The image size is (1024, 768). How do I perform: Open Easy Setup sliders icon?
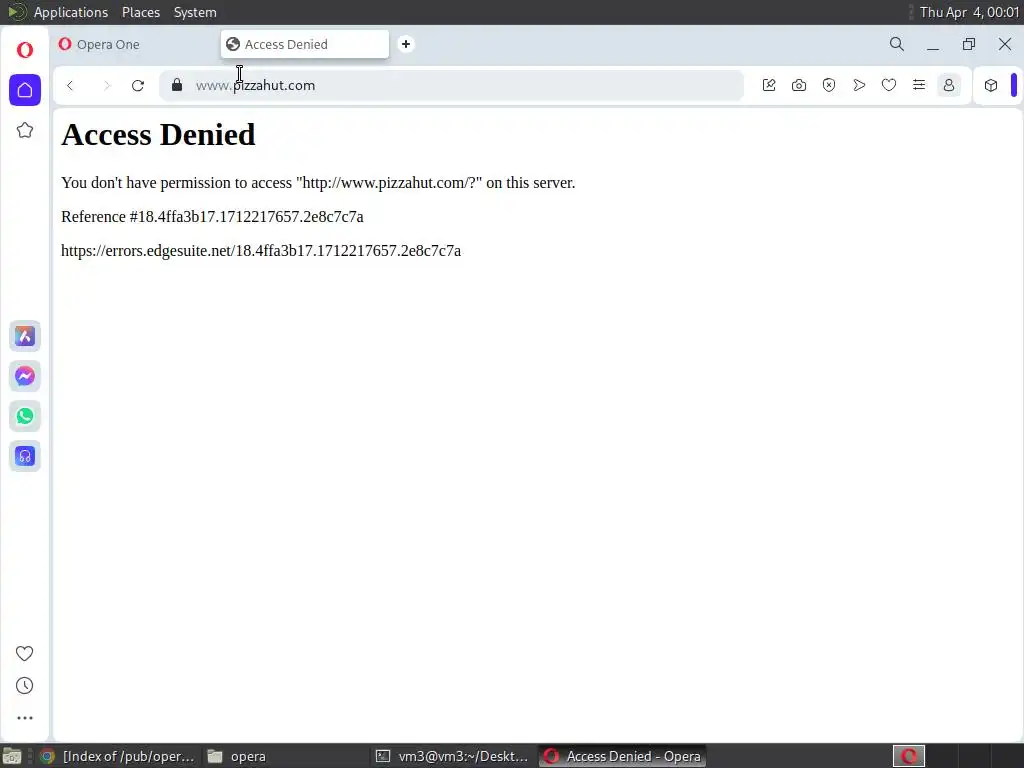[919, 85]
